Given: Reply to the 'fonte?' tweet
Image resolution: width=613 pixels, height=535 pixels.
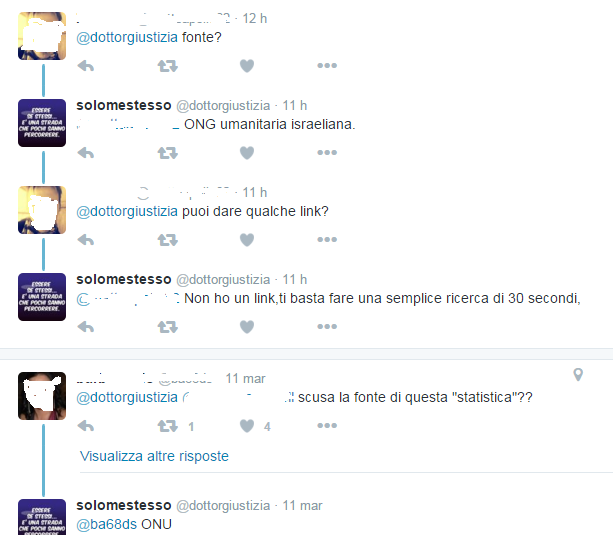Looking at the screenshot, I should tap(86, 66).
